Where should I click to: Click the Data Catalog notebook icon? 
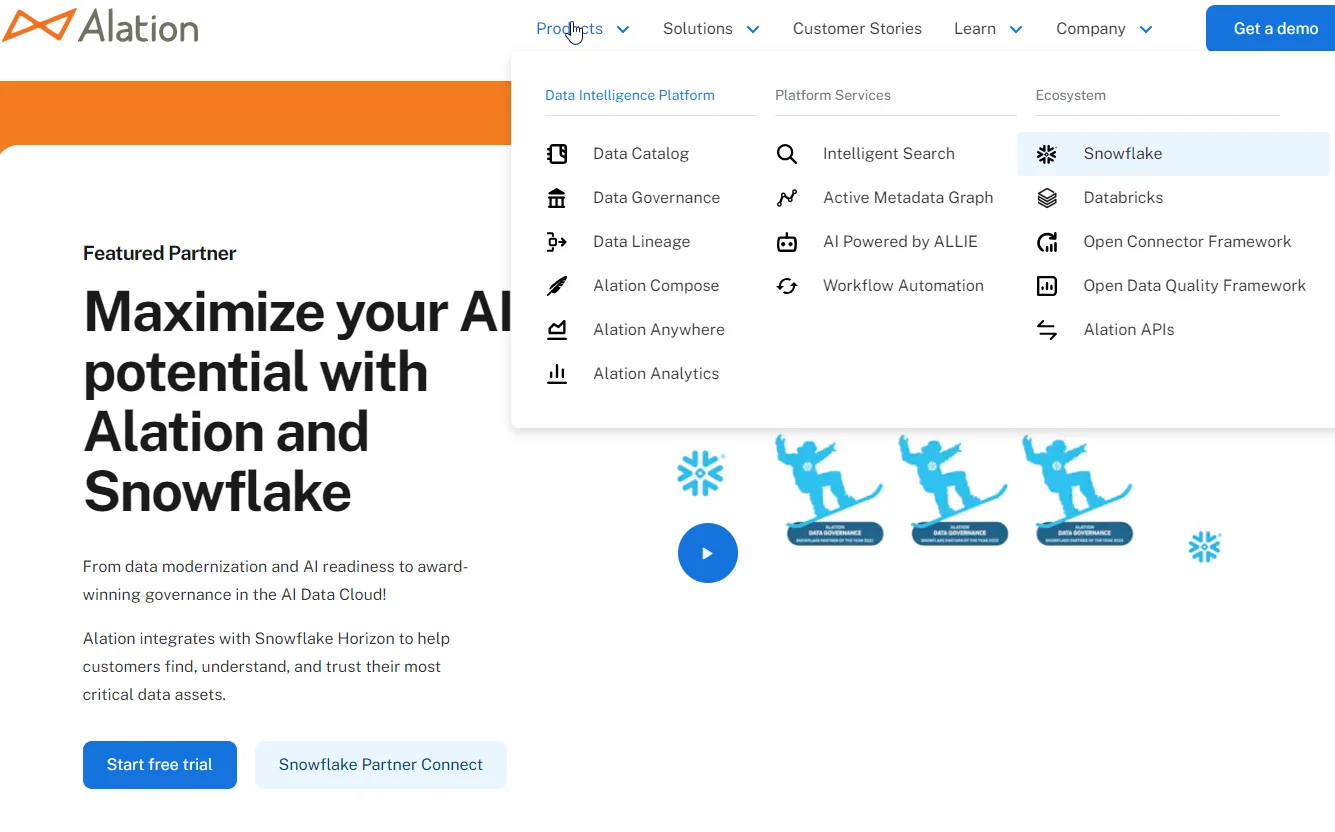point(557,154)
